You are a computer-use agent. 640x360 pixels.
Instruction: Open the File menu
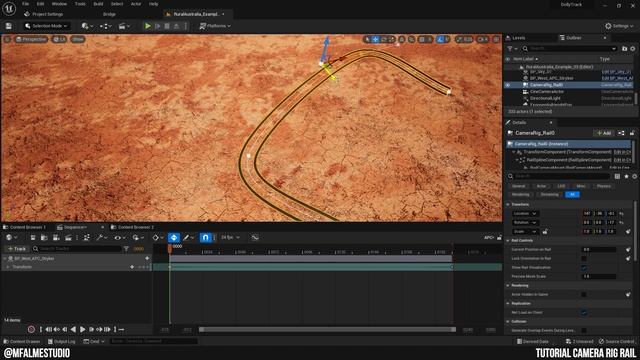click(x=25, y=4)
